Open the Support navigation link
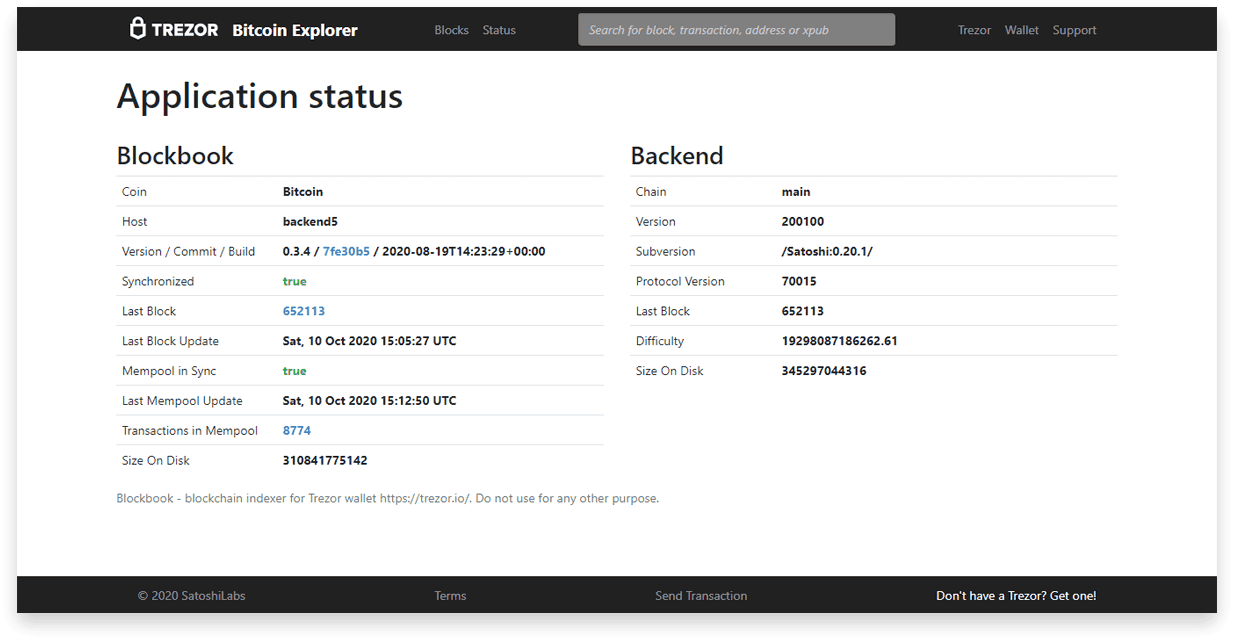Image resolution: width=1234 pixels, height=640 pixels. pos(1074,30)
